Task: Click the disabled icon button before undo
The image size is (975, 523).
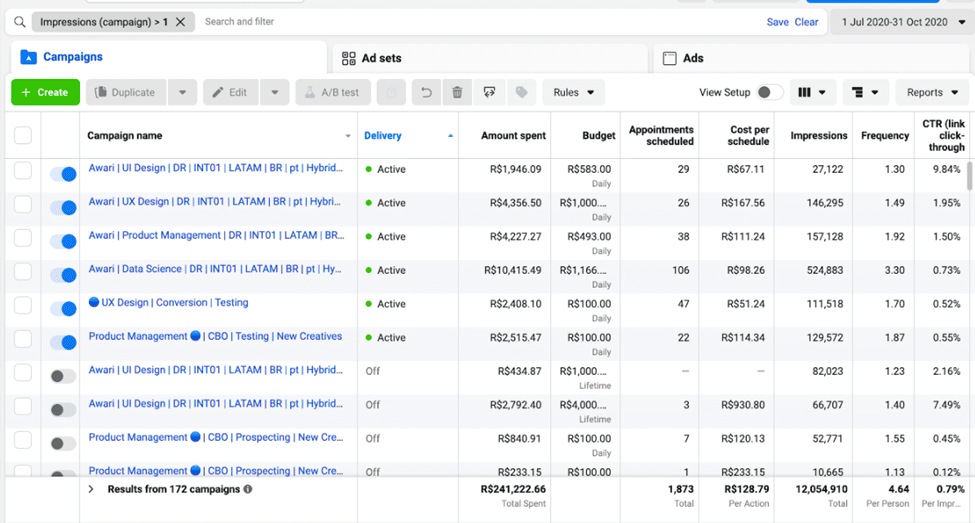Action: (x=391, y=92)
